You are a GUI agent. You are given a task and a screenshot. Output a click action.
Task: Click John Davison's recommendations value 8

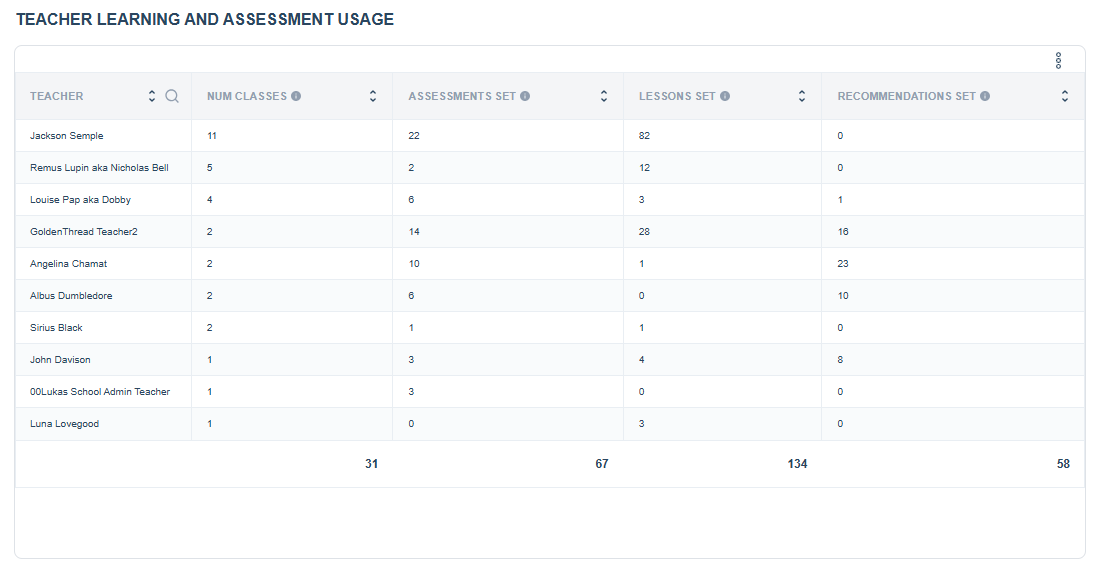click(x=840, y=360)
